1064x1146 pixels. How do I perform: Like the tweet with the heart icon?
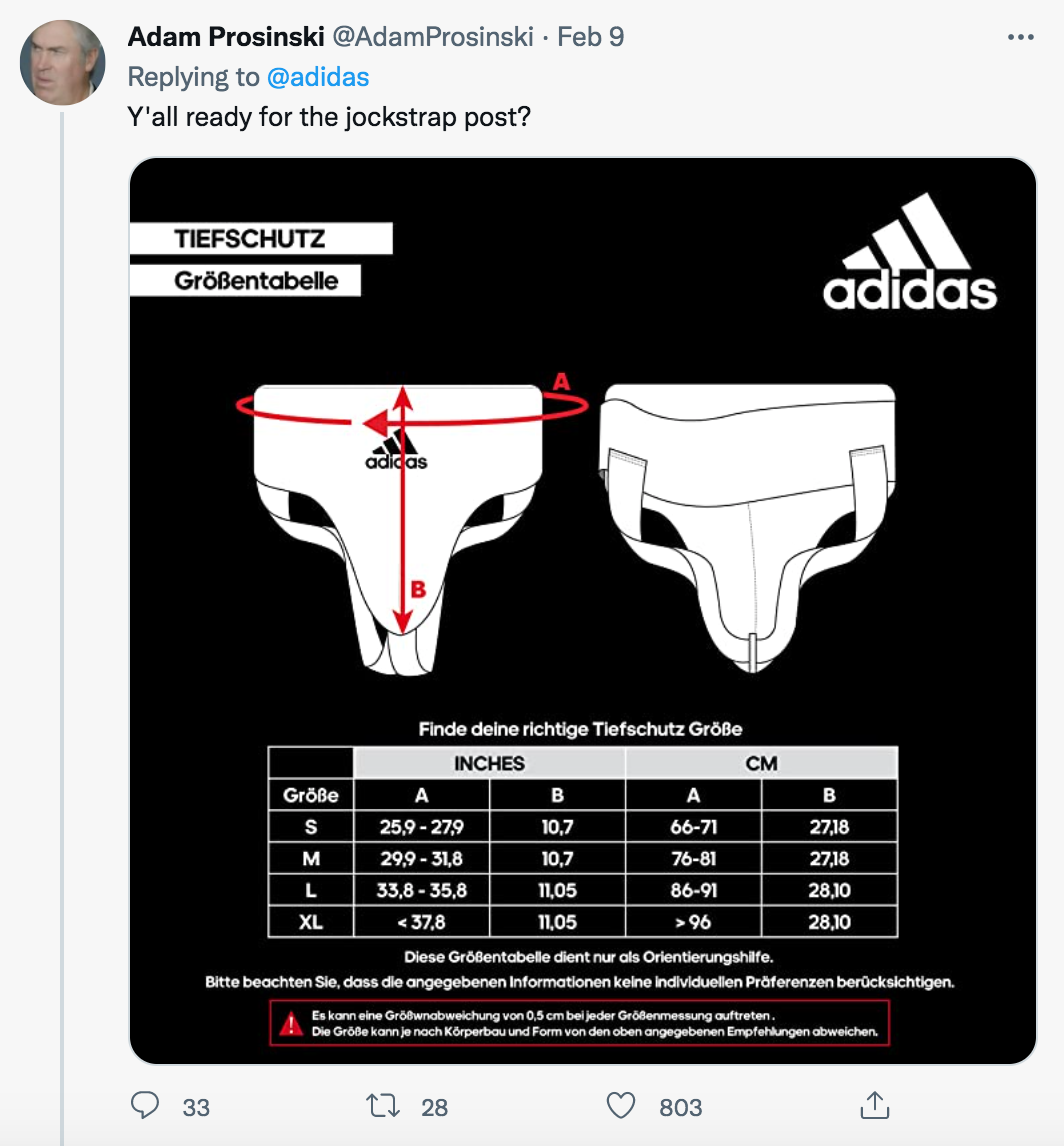tap(622, 1105)
